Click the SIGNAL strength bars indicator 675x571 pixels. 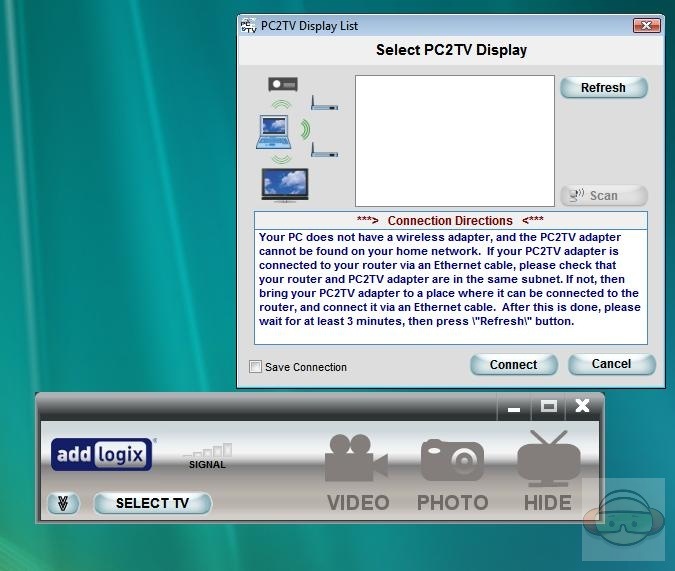(207, 453)
